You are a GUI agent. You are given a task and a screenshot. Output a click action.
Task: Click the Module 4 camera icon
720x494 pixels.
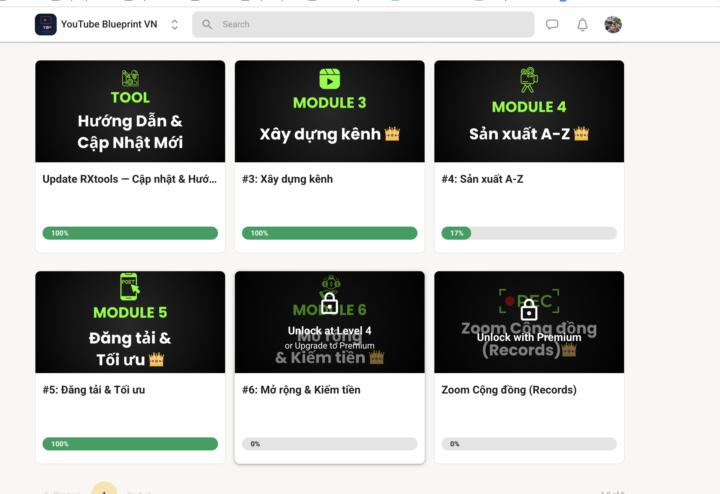tap(529, 80)
